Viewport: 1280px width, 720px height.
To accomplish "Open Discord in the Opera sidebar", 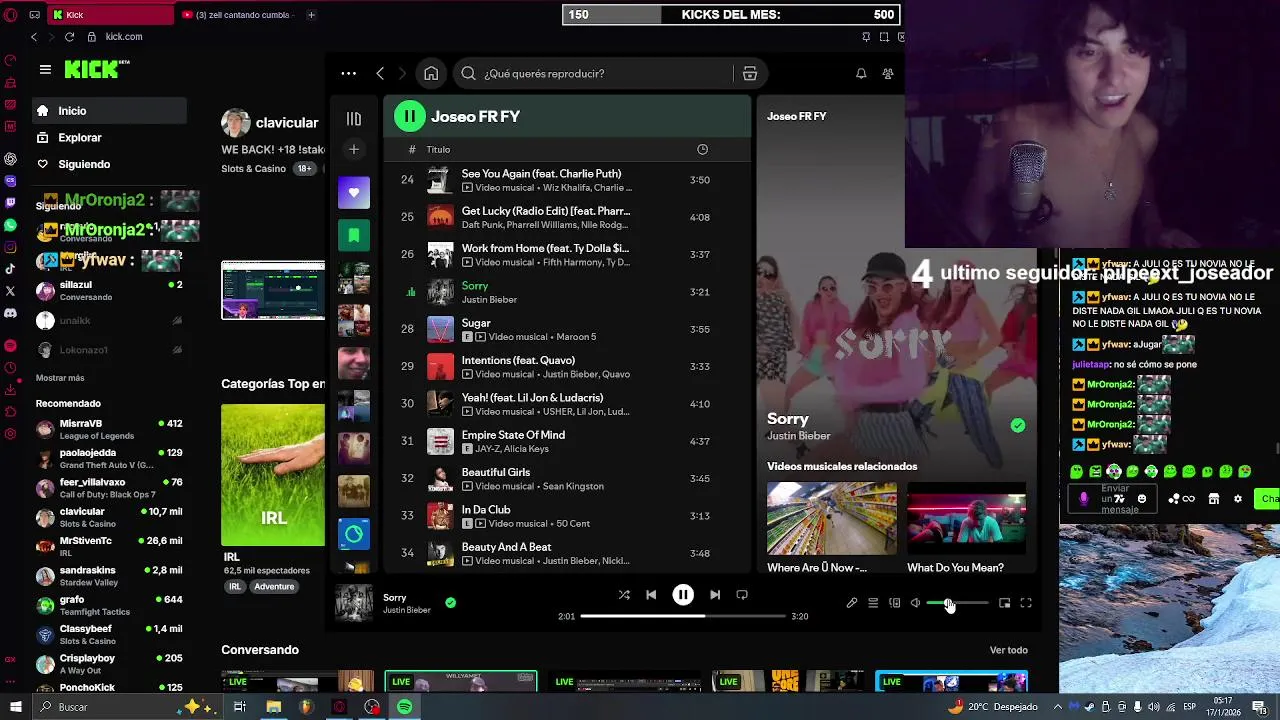I will tap(10, 313).
